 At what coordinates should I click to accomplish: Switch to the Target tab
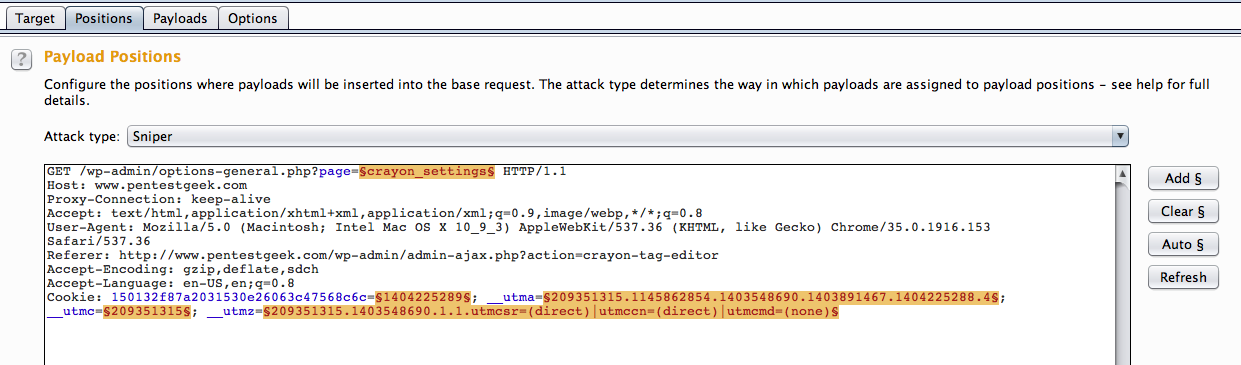35,18
